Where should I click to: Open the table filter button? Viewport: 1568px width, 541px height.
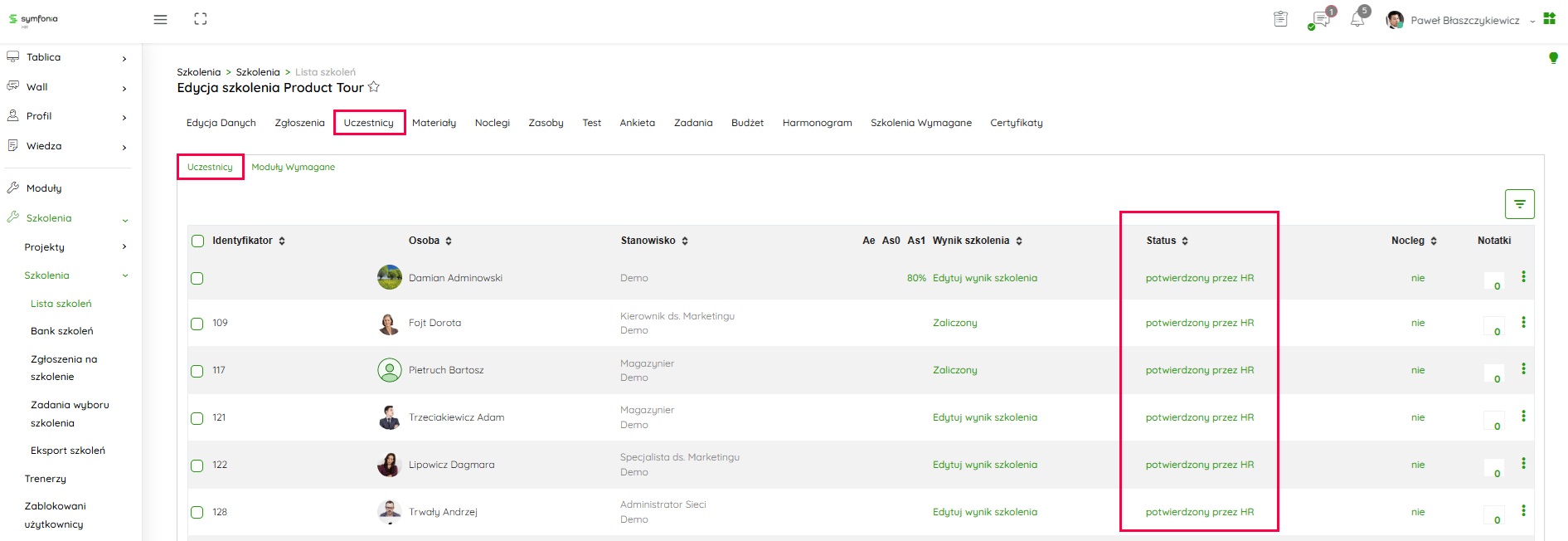[1519, 204]
